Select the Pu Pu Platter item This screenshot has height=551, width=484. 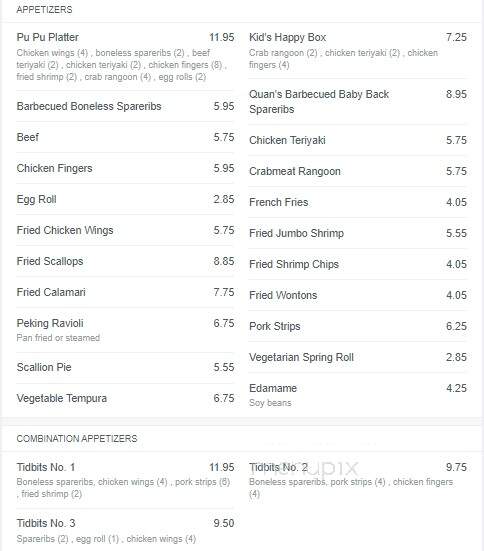pos(125,57)
